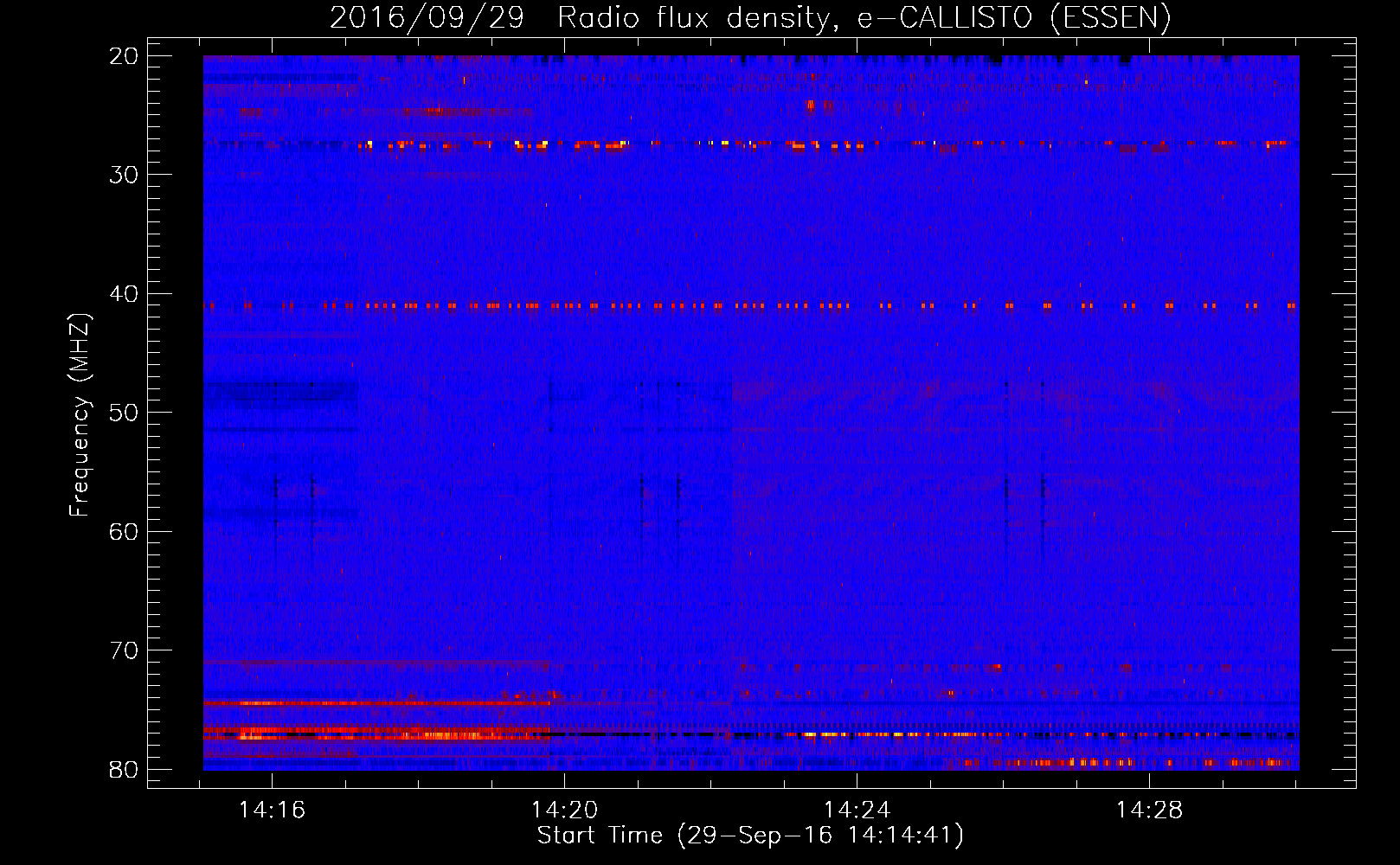Click the 40 MHz frequency tick label

click(125, 294)
